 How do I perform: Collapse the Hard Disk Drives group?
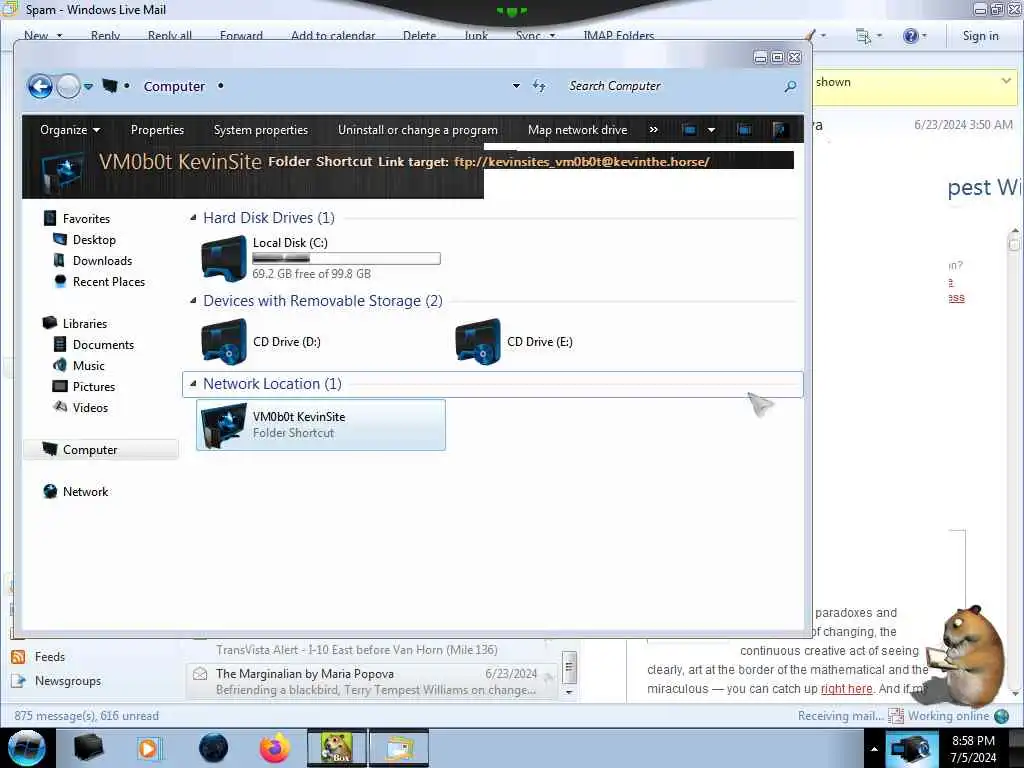click(193, 217)
